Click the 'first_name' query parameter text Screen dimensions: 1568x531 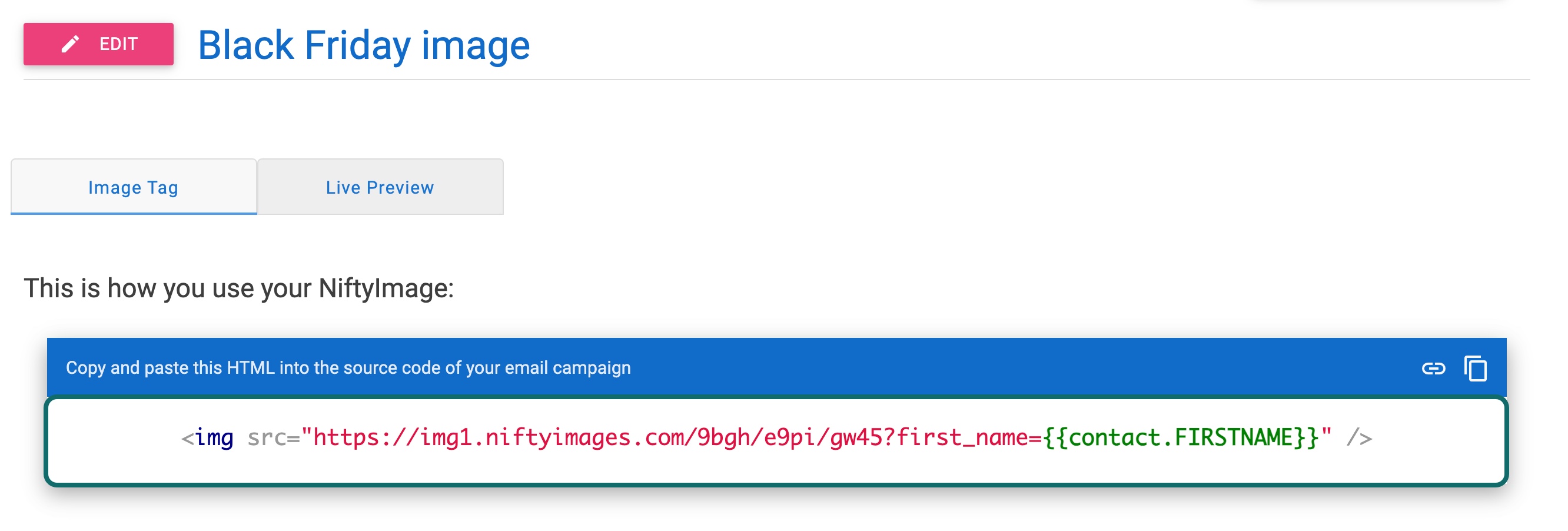click(962, 438)
